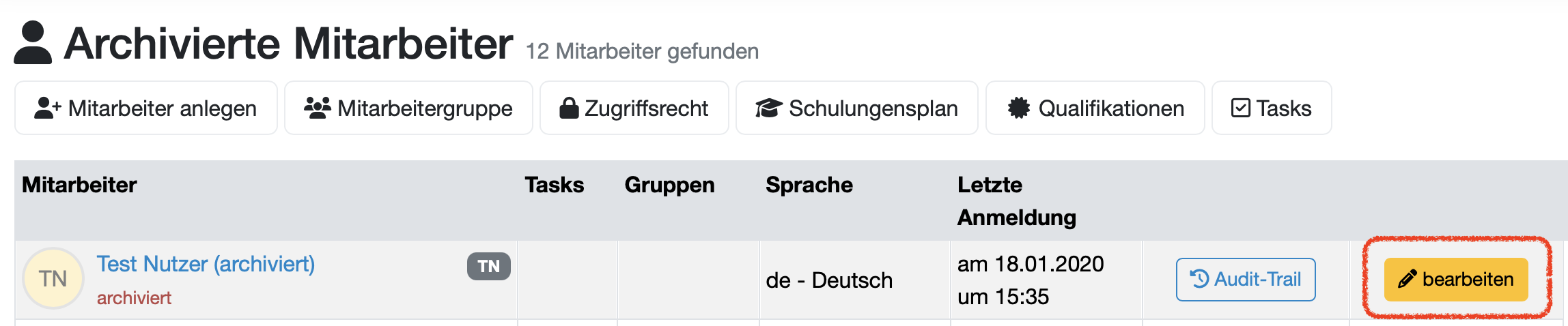Open the Zugriffsrecht section
The width and height of the screenshot is (1568, 326).
coord(634,108)
